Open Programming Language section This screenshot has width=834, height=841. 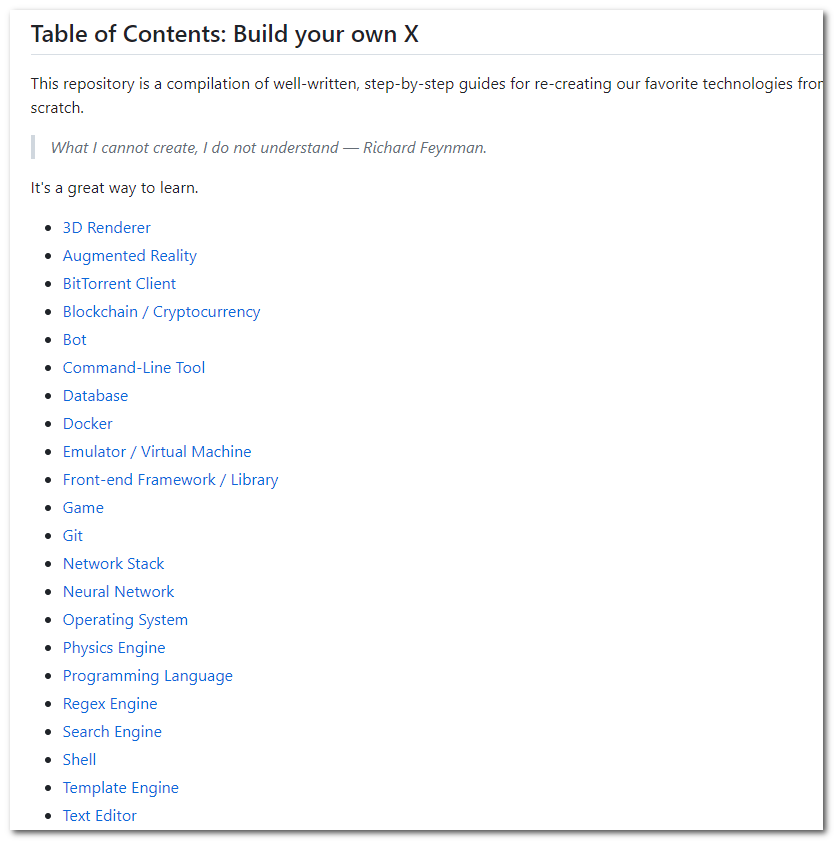click(147, 676)
